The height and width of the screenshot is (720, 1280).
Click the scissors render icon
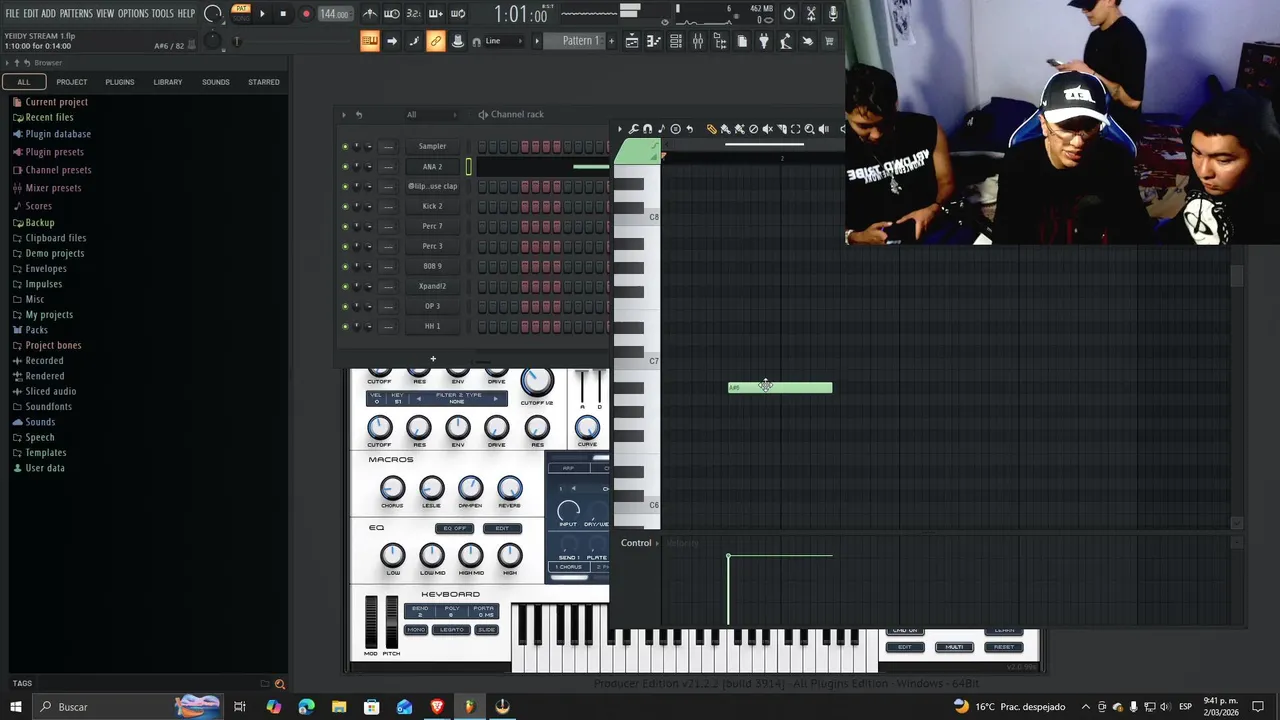pyautogui.click(x=811, y=14)
